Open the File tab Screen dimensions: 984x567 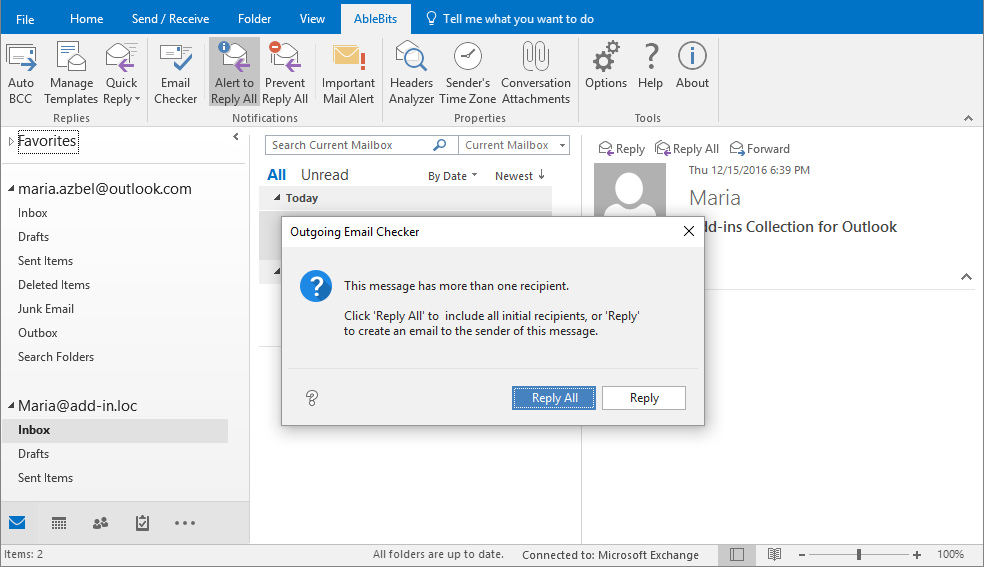(x=25, y=19)
